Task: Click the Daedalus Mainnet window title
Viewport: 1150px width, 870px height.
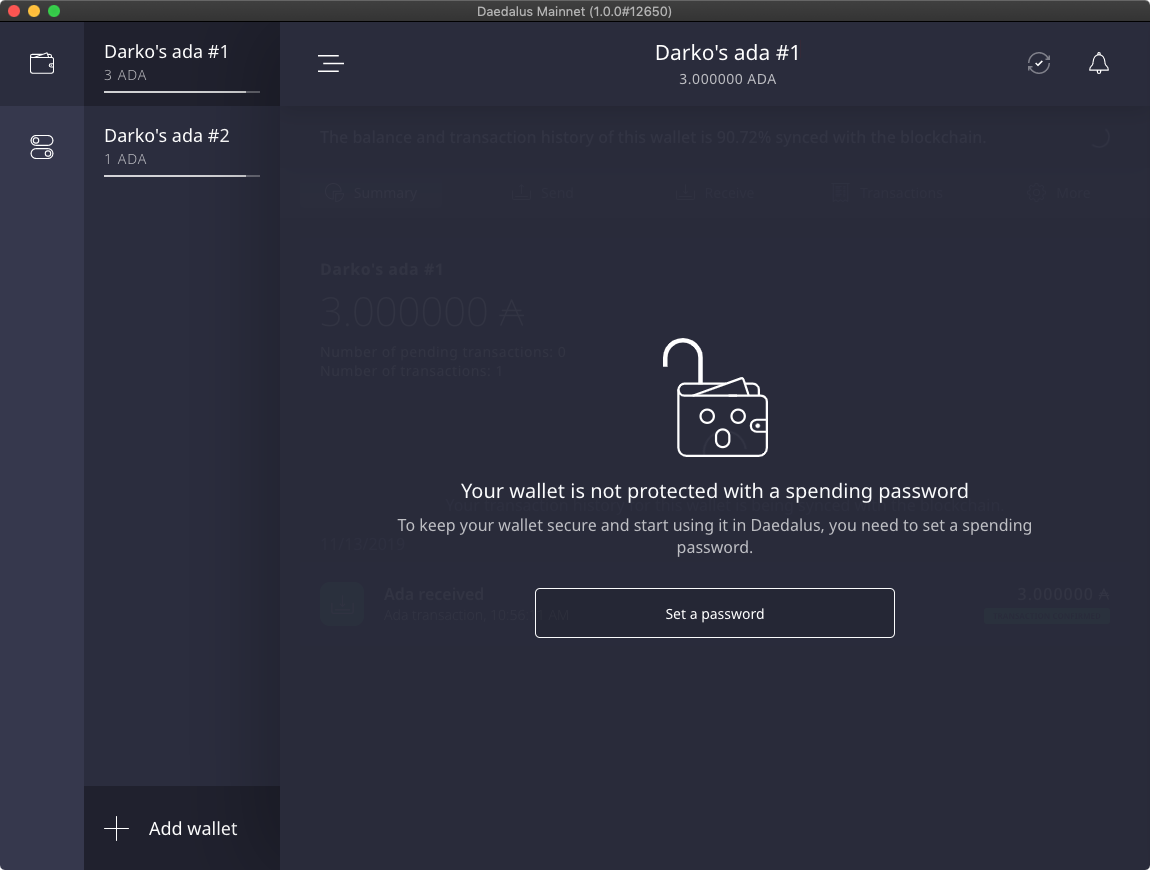Action: [574, 11]
